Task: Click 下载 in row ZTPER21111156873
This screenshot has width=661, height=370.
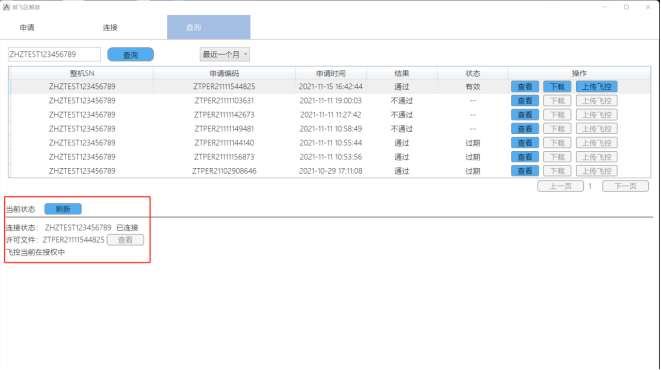Action: 557,157
